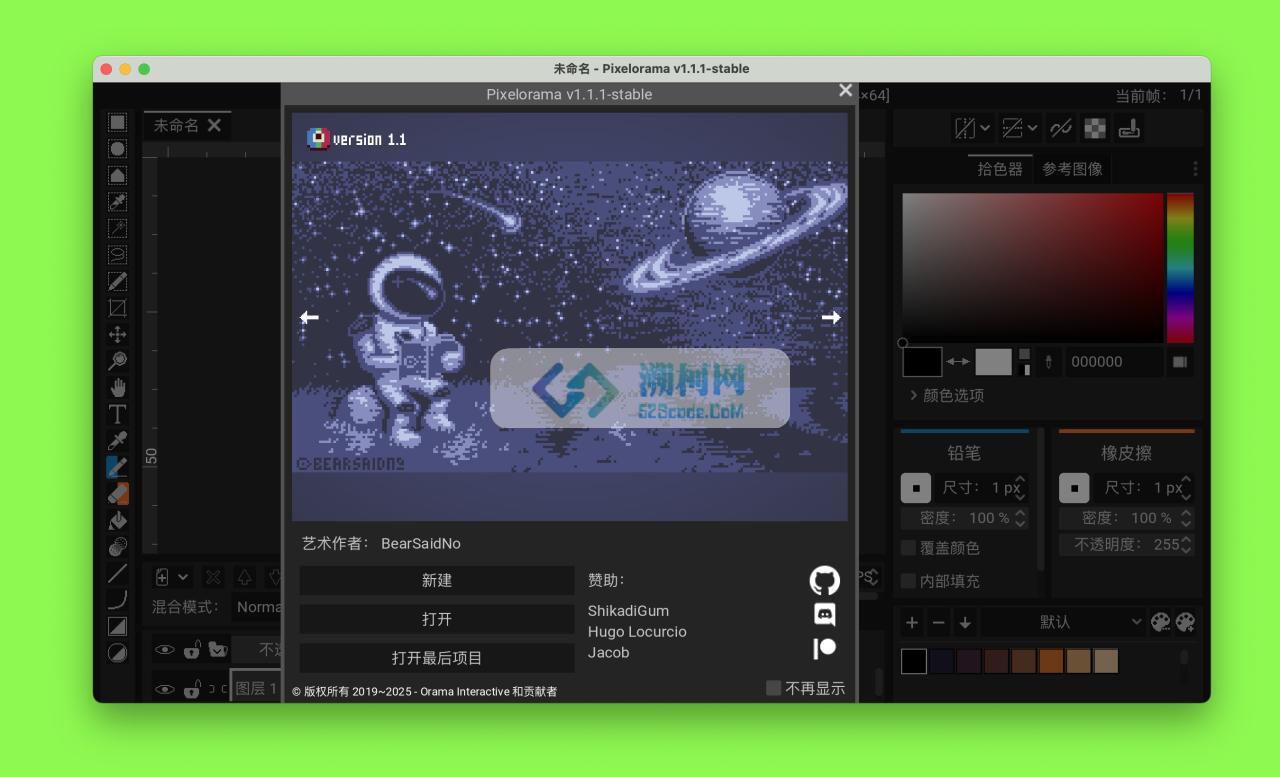Toggle the lock on the top layer row
This screenshot has width=1280, height=777.
192,650
